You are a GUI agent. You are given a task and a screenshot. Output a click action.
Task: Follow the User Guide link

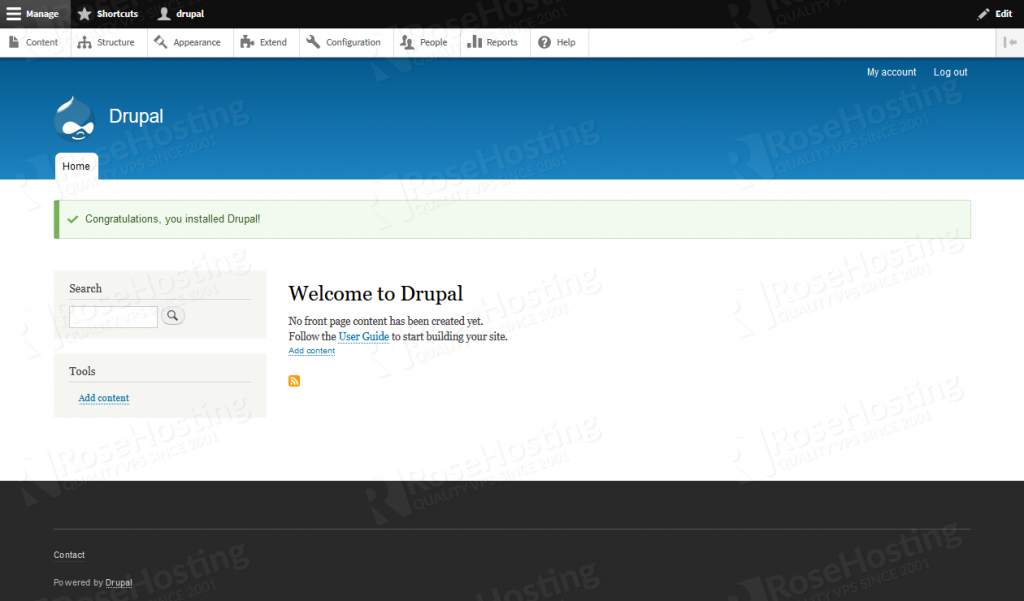[363, 337]
